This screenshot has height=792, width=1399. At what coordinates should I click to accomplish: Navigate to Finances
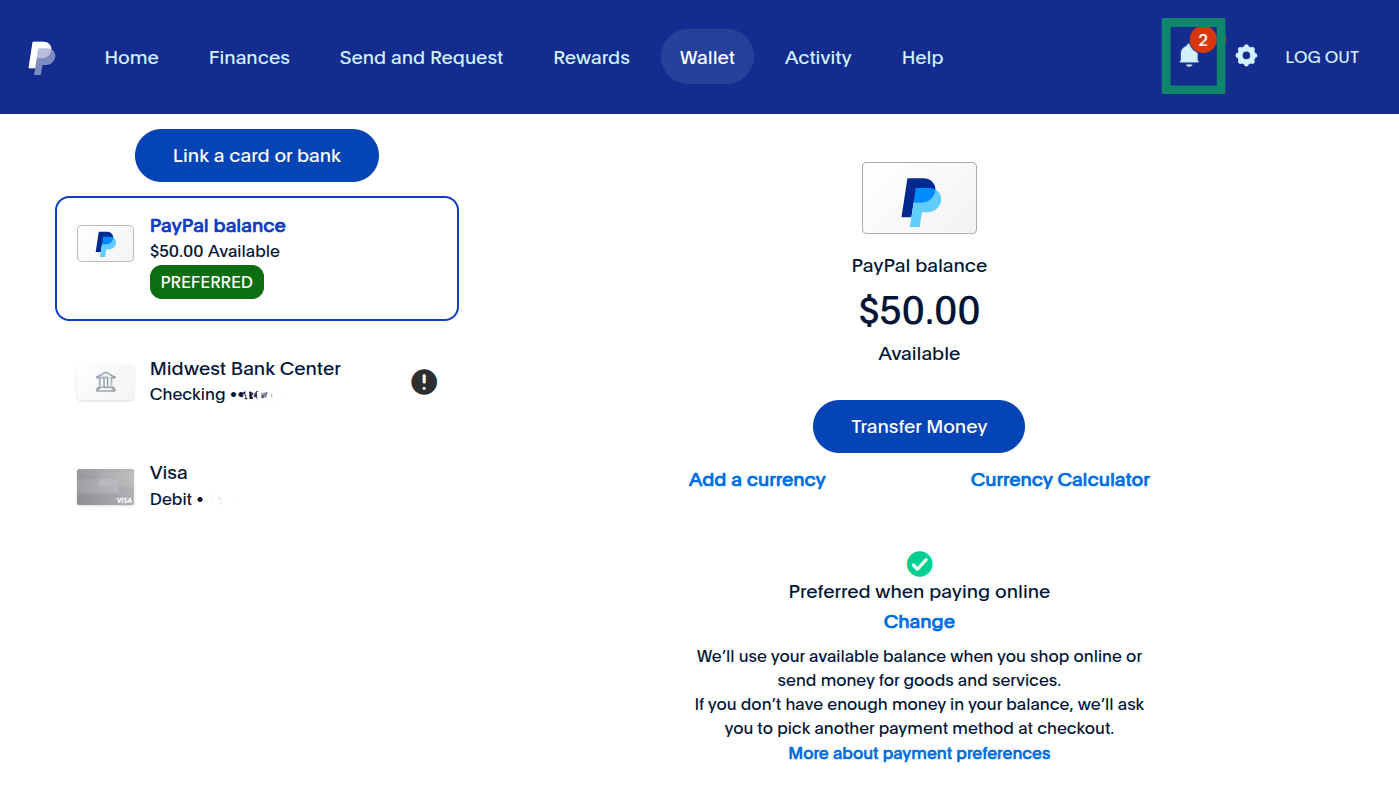[249, 57]
